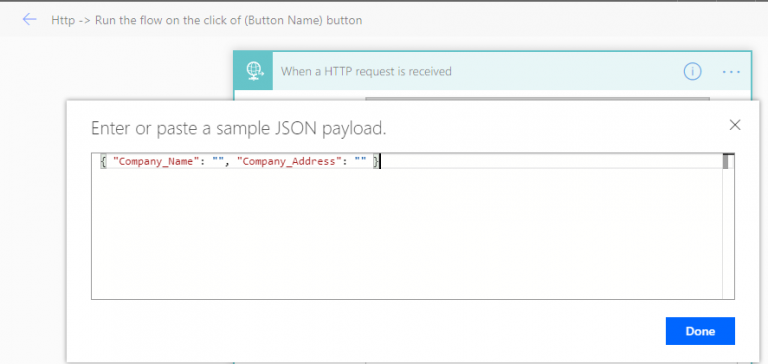Go back using the left arrow
The width and height of the screenshot is (768, 364).
(x=30, y=20)
